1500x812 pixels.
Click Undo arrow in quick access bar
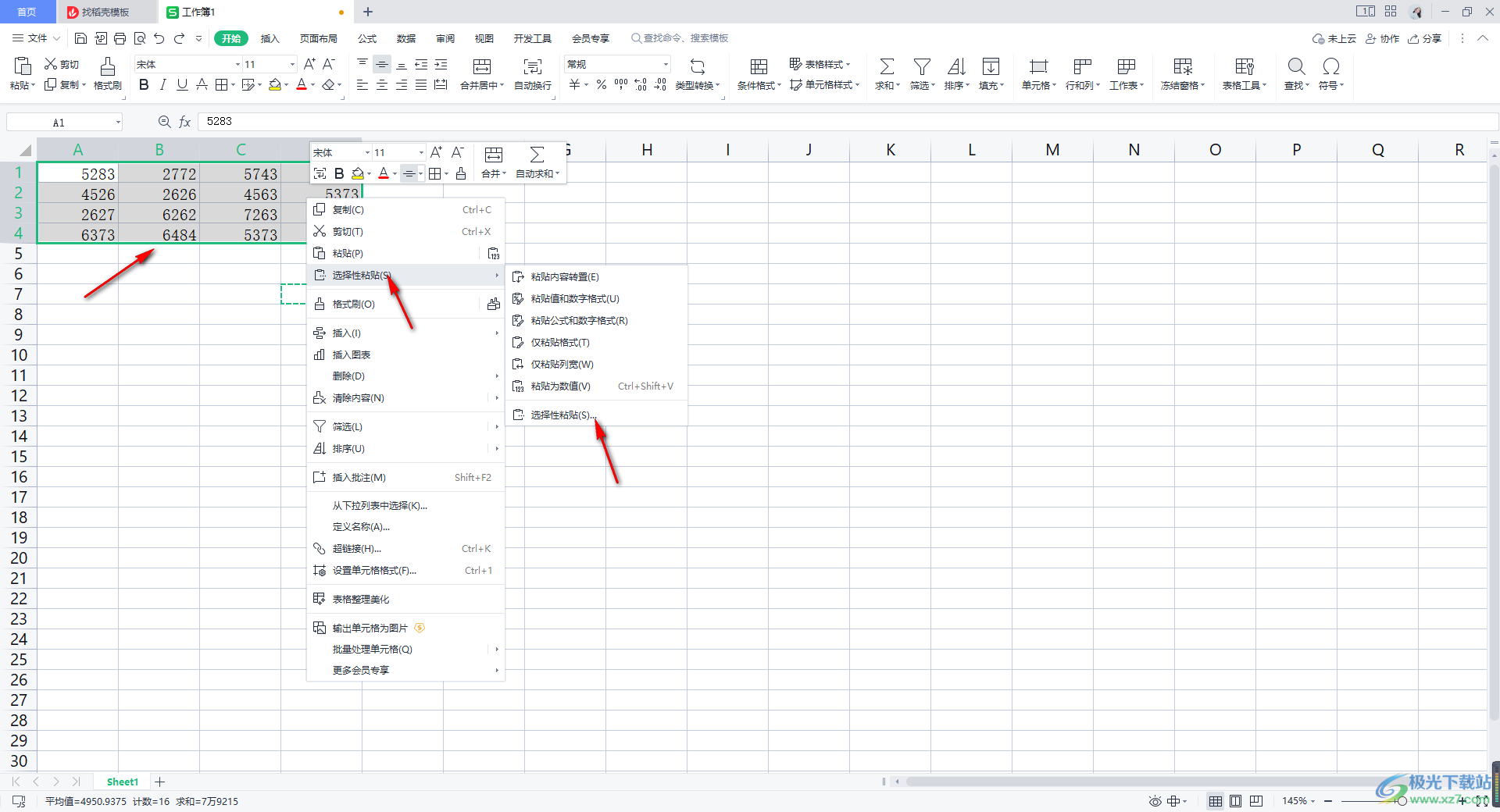pyautogui.click(x=159, y=38)
